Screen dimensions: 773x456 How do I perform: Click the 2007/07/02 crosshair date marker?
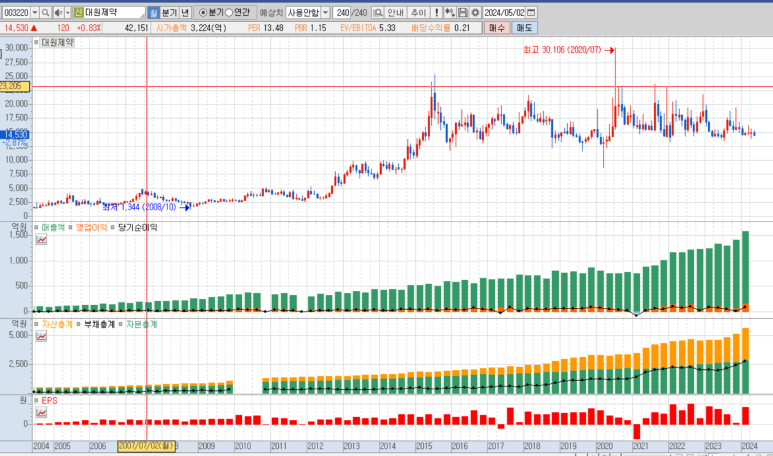point(146,446)
